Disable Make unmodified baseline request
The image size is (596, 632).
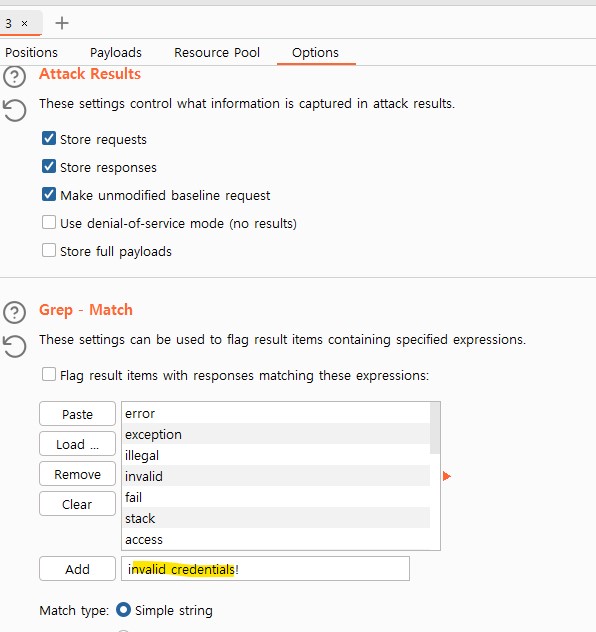49,194
